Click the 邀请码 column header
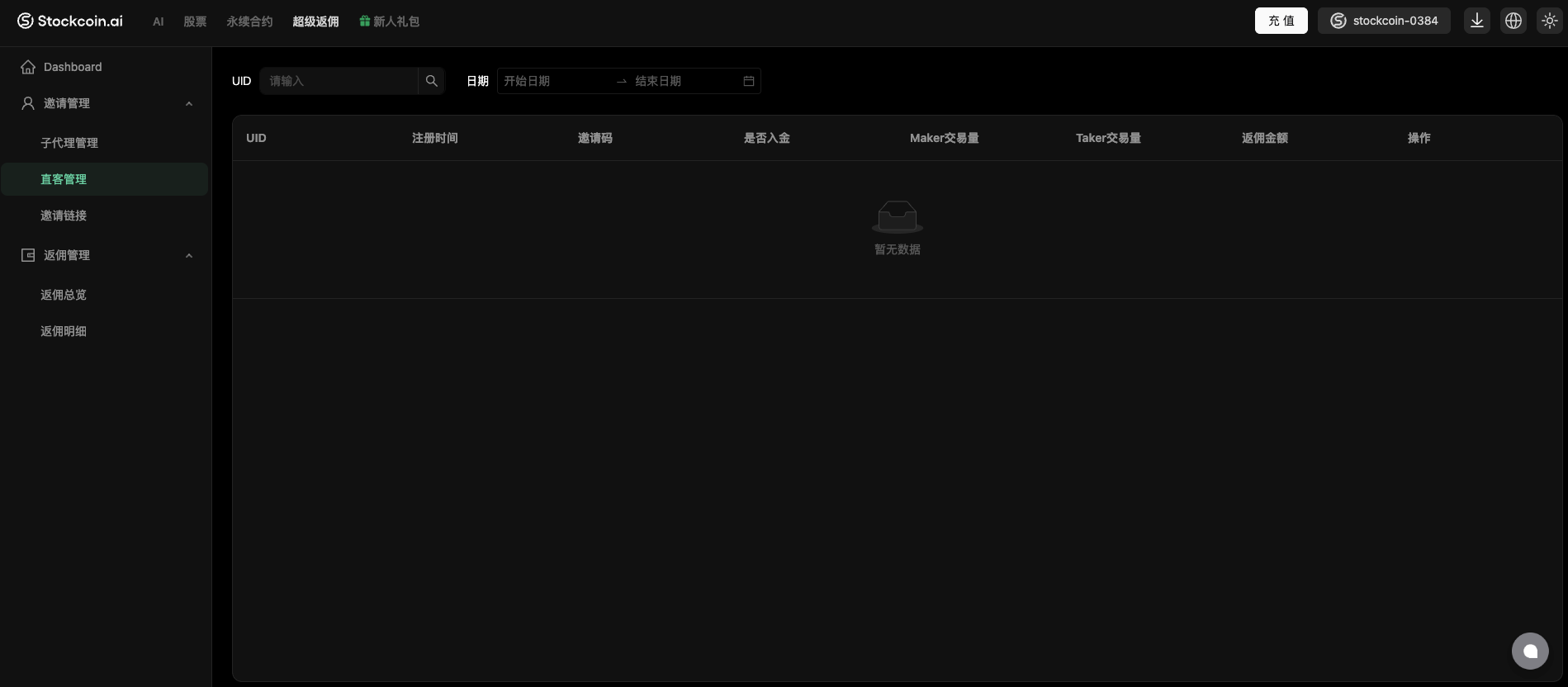 pos(595,138)
